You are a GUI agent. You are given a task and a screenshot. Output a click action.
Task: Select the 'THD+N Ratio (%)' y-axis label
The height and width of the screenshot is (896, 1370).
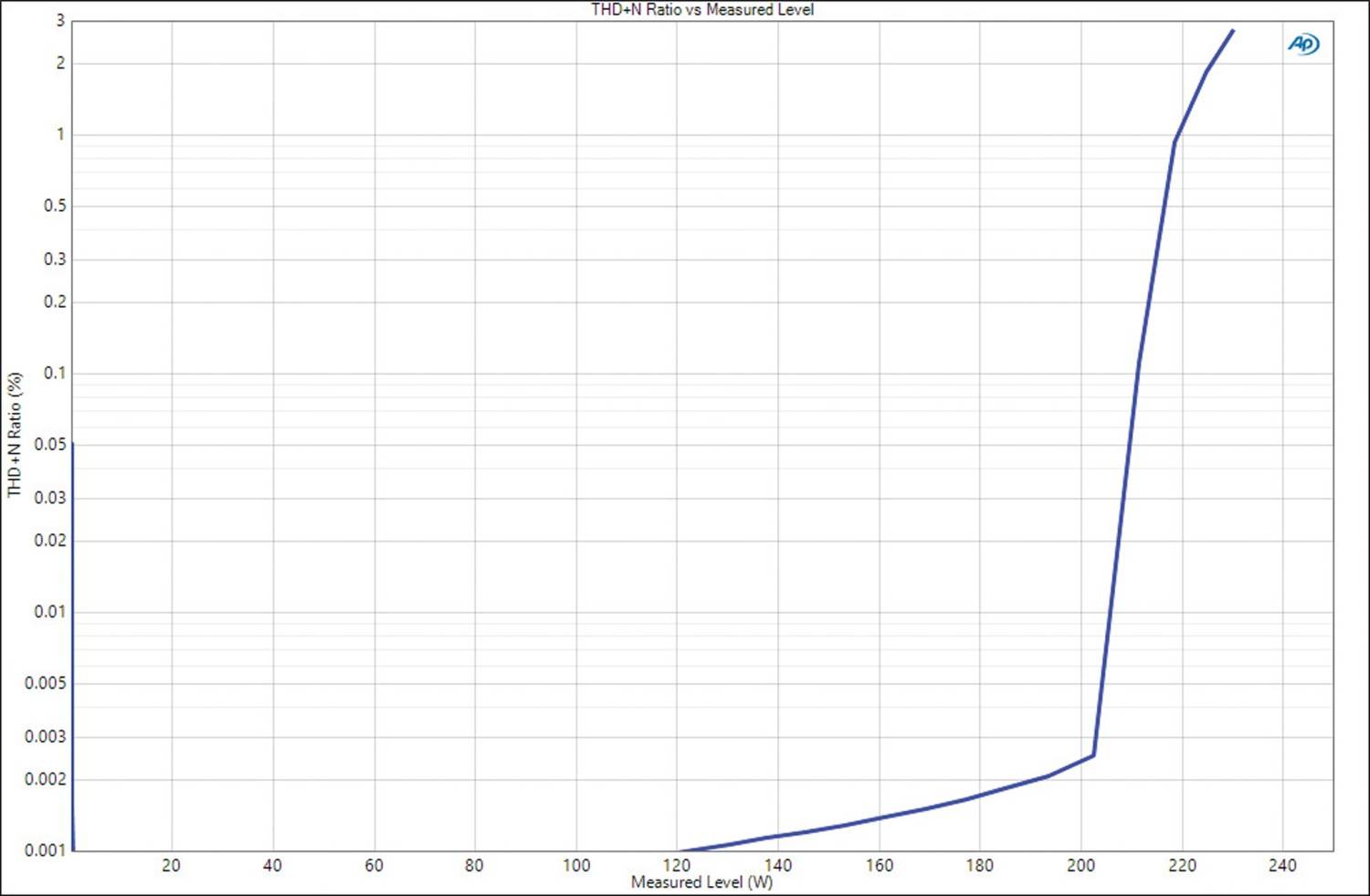click(x=14, y=435)
